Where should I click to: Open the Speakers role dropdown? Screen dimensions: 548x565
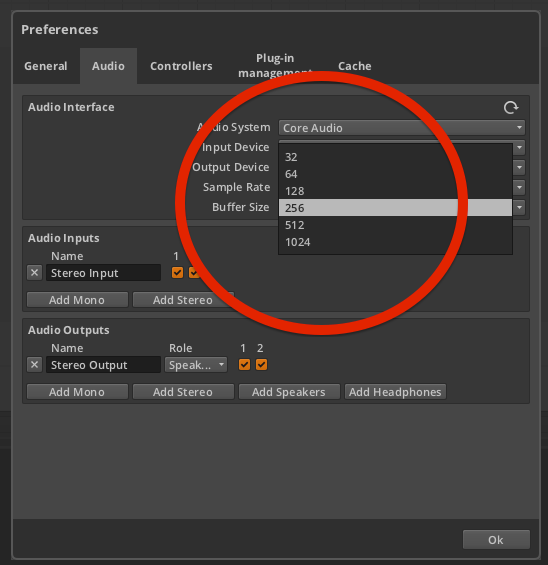tap(196, 365)
